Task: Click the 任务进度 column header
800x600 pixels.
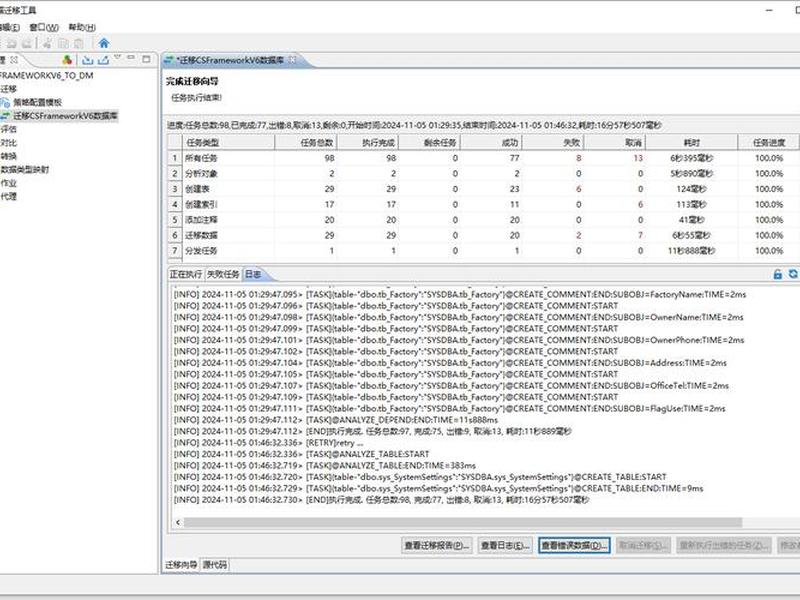Action: point(768,142)
